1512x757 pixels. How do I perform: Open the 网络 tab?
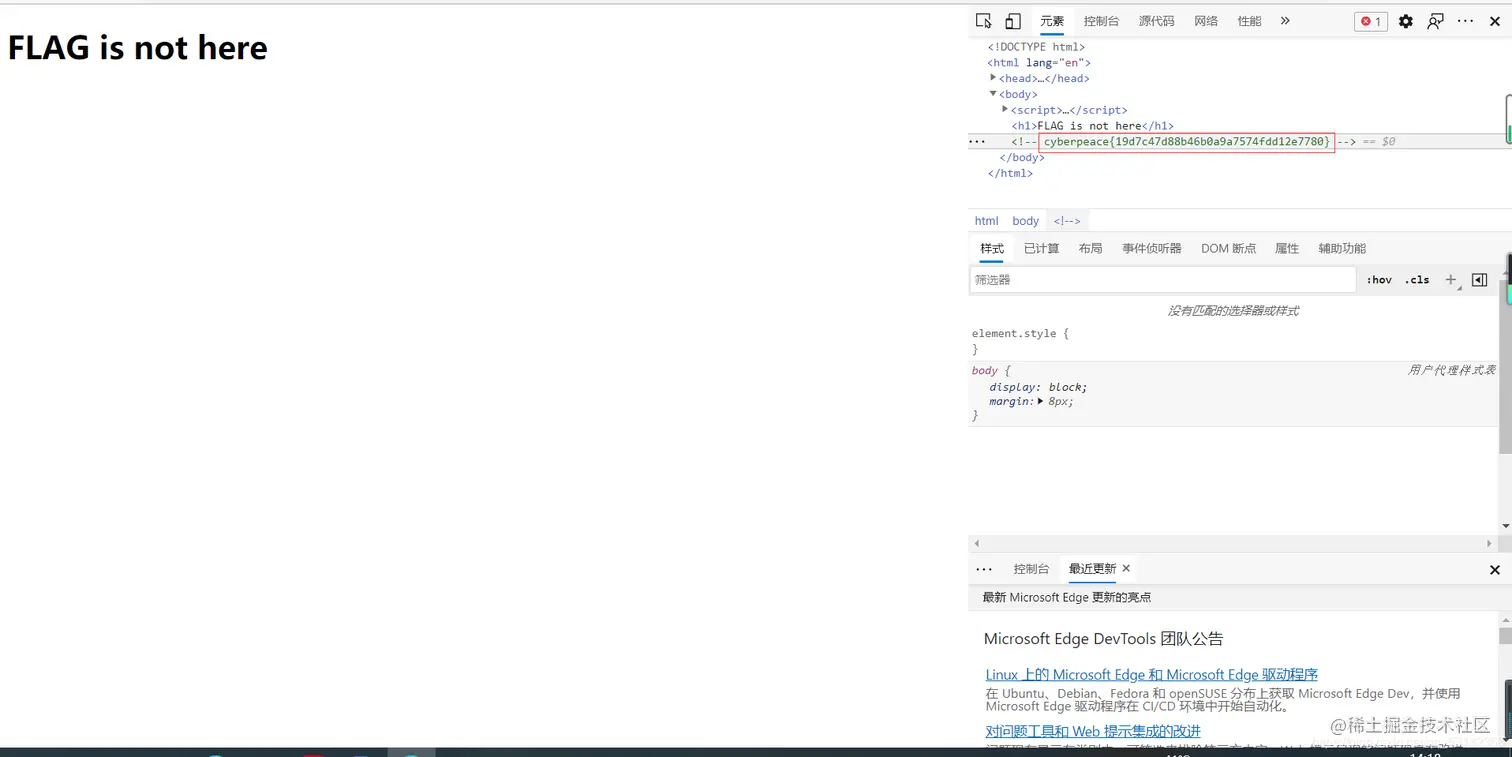click(x=1206, y=21)
